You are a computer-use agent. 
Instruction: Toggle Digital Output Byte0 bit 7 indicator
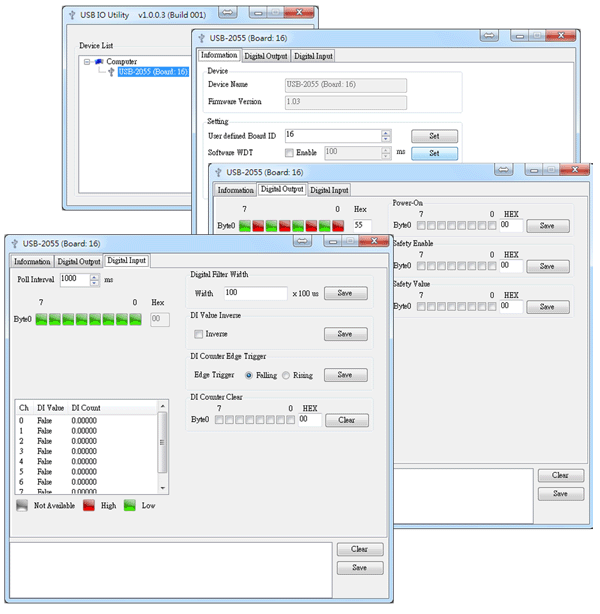click(x=245, y=226)
